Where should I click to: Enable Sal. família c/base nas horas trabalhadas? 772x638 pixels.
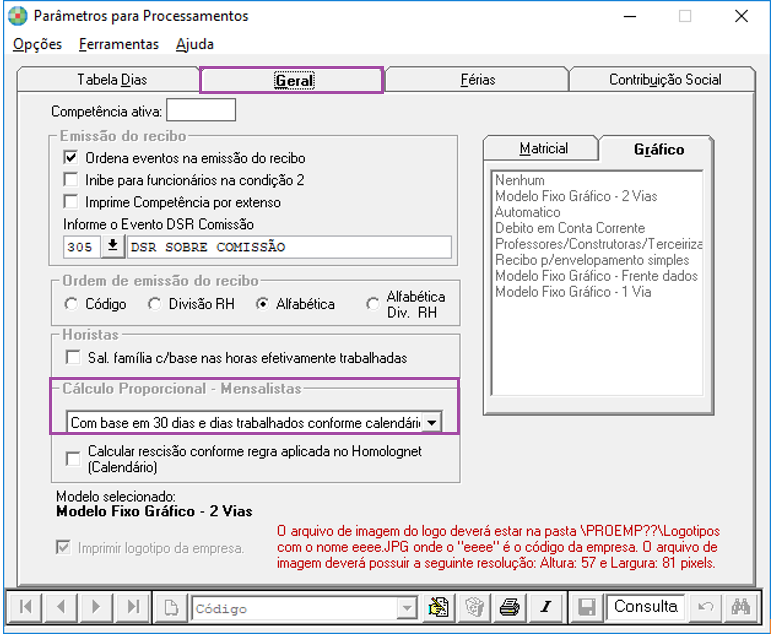pyautogui.click(x=73, y=357)
